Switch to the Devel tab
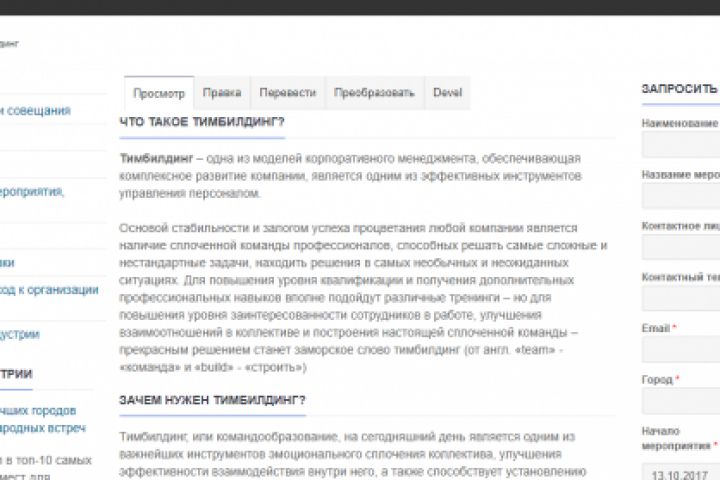 pyautogui.click(x=447, y=93)
